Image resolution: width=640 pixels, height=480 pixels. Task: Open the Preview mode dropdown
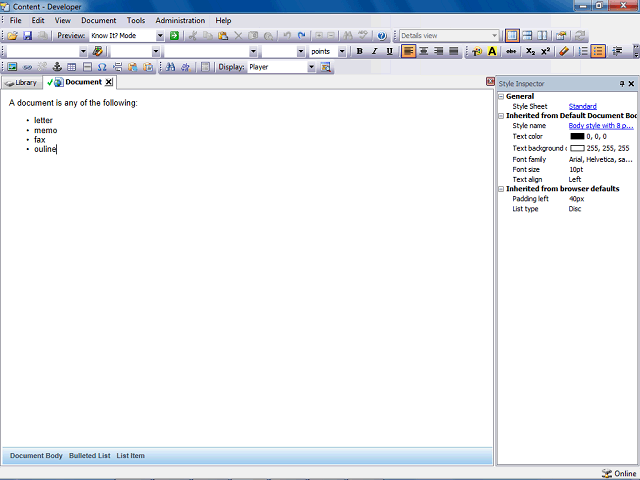160,36
